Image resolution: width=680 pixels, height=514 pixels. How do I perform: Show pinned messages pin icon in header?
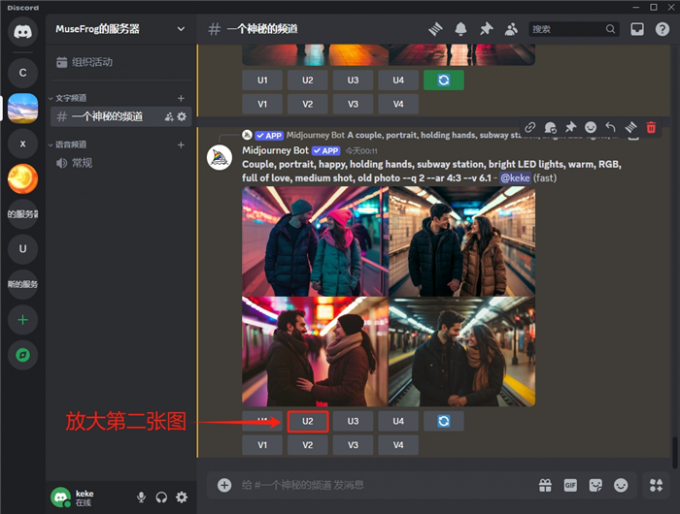[486, 29]
